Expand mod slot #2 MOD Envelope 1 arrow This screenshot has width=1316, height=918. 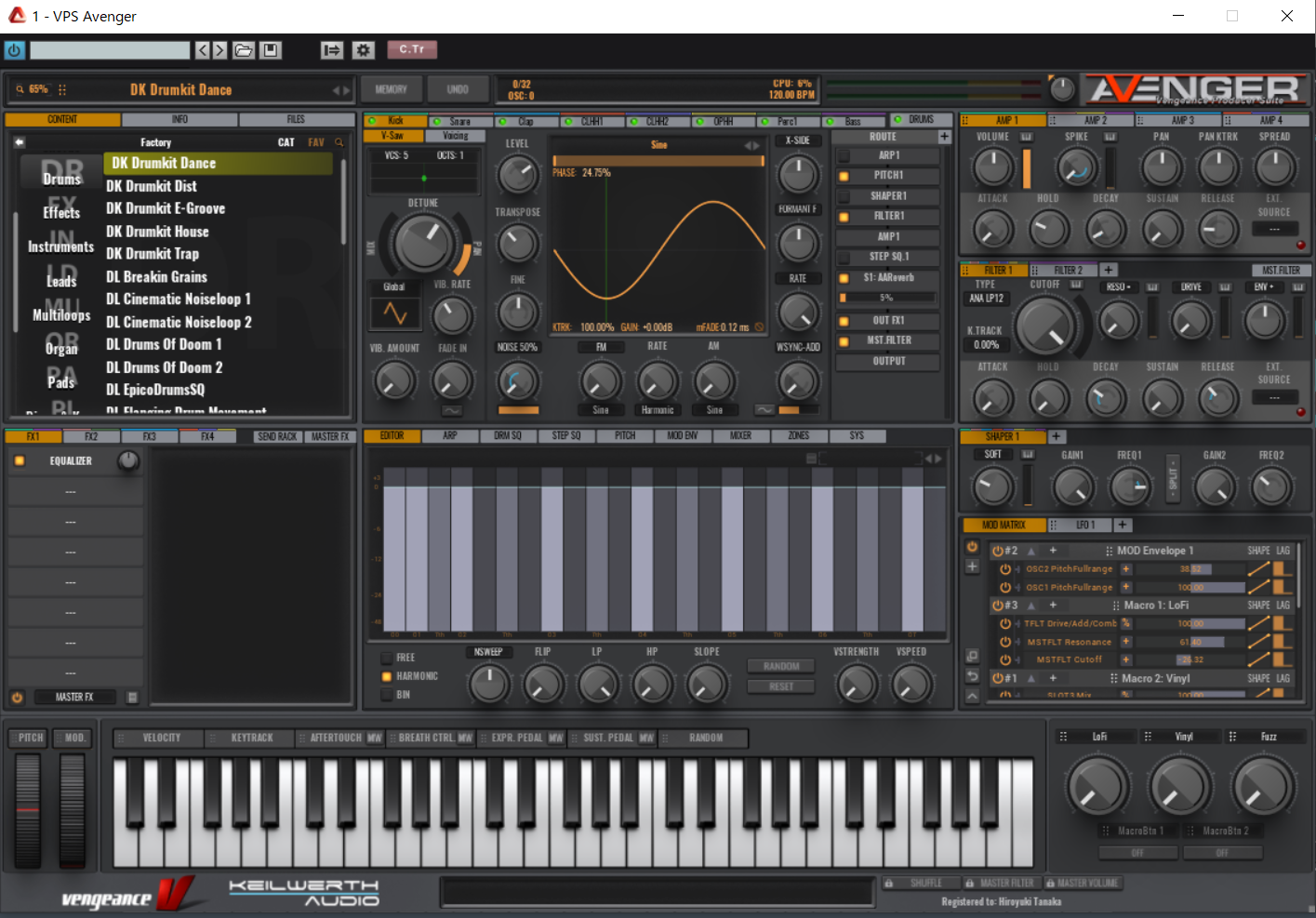click(x=1031, y=551)
